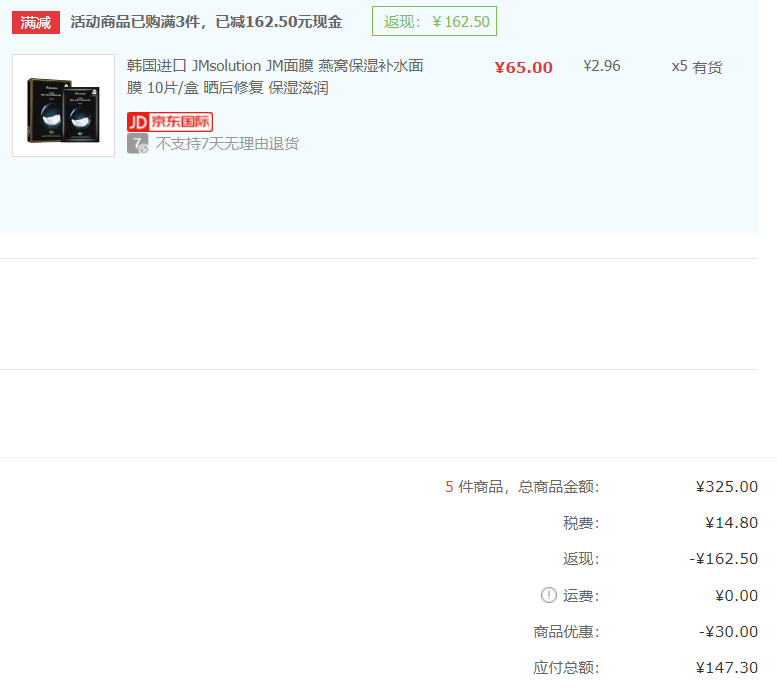This screenshot has width=777, height=695.
Task: Click the ¥2.96 amount in product row
Action: pos(602,66)
